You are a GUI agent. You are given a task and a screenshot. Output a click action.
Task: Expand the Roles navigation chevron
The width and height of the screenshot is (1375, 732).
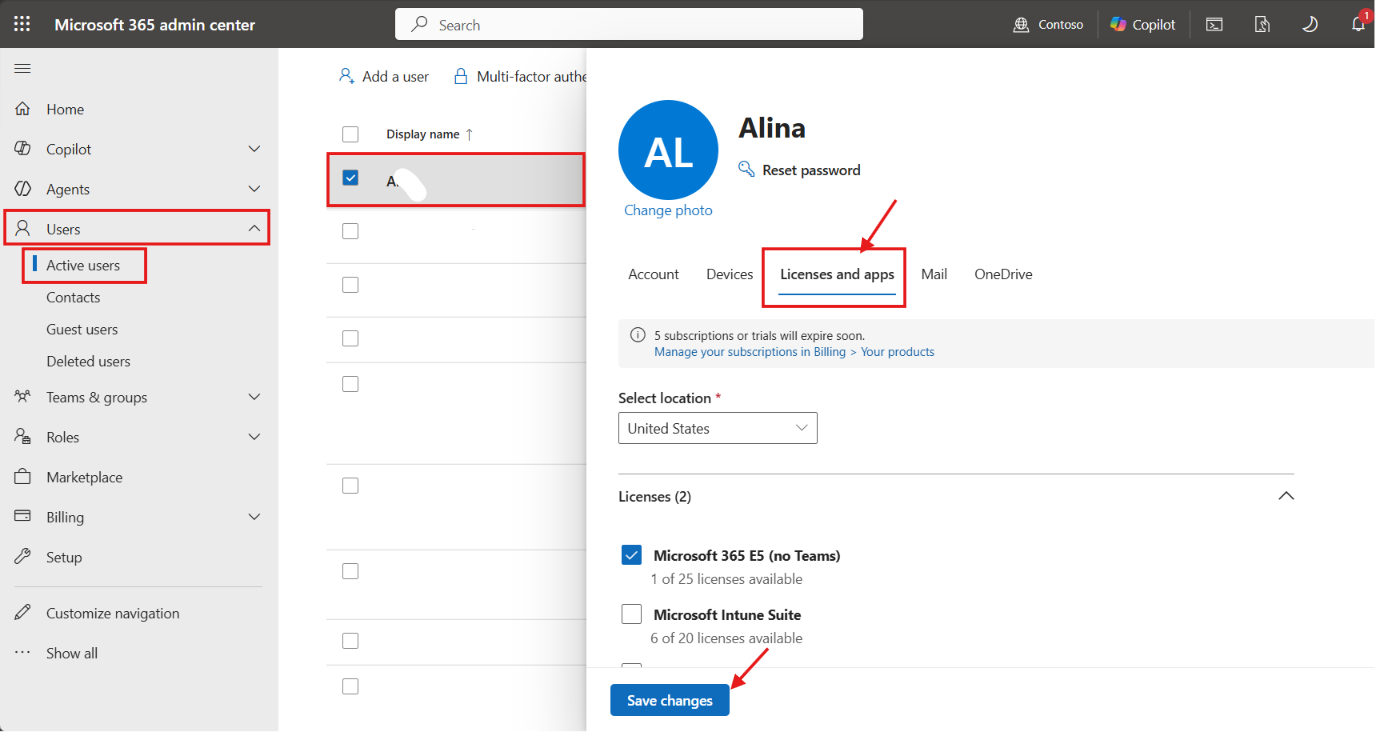254,437
